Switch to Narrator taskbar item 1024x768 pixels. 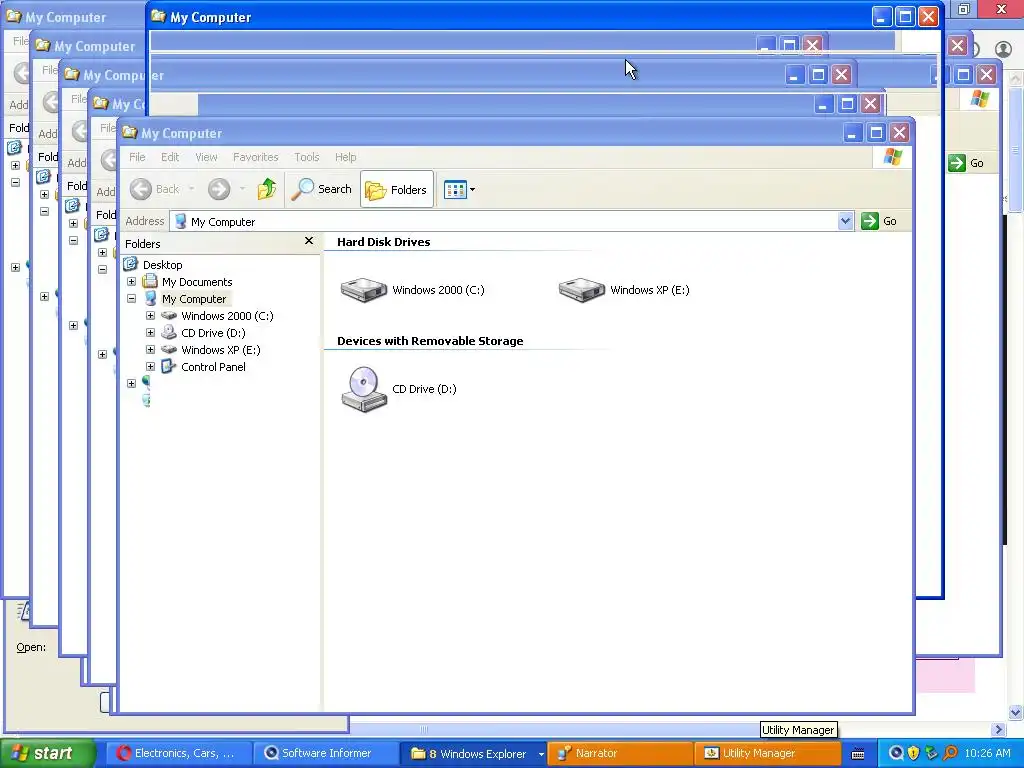[x=620, y=754]
